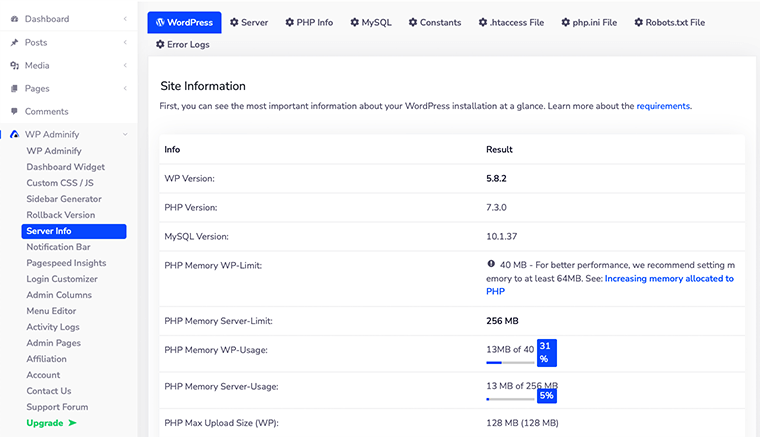Collapse the WP Adminify submenu chevron
The width and height of the screenshot is (760, 437).
[125, 134]
